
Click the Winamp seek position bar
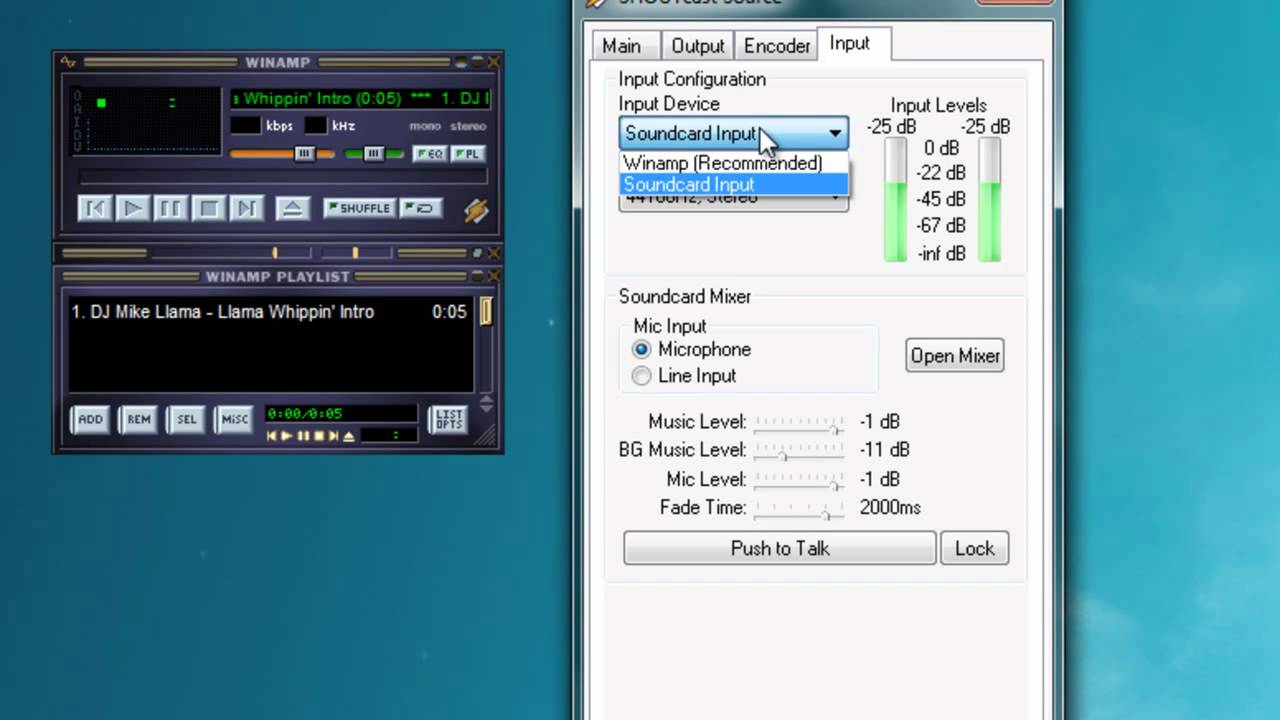(x=282, y=177)
